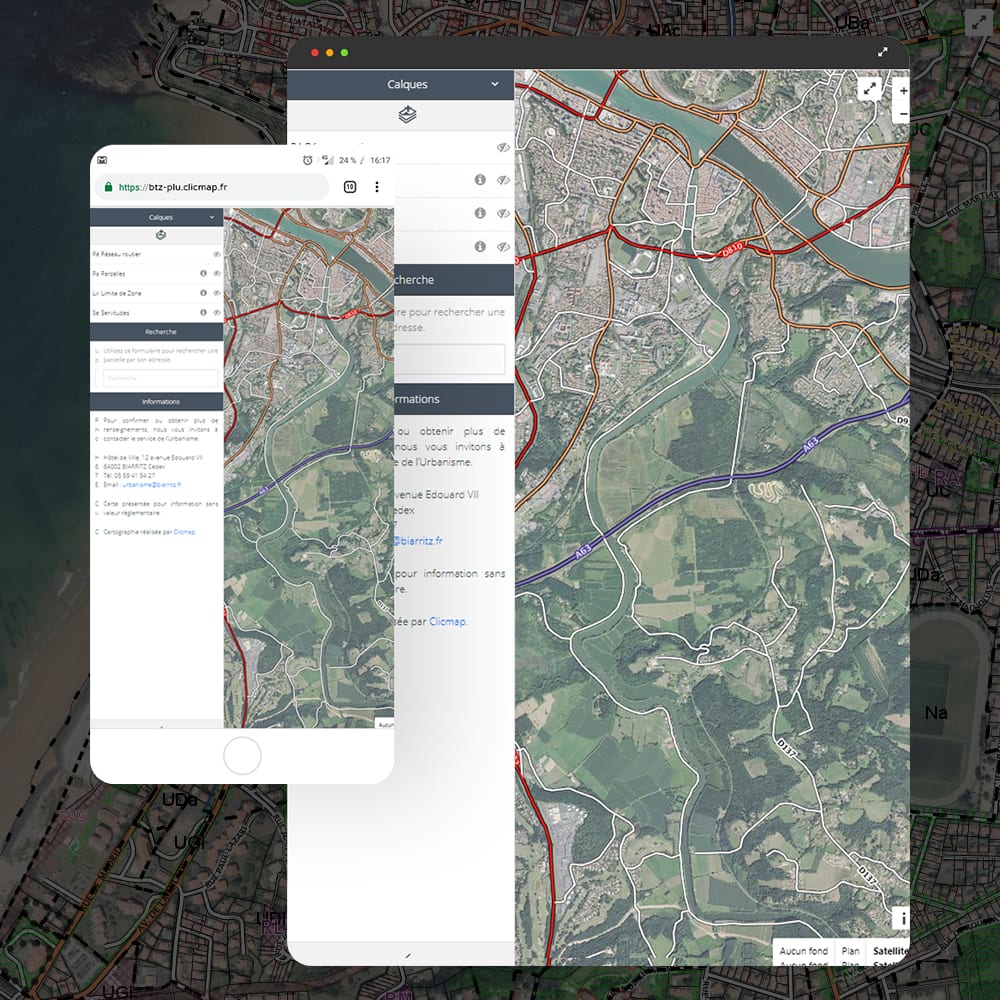Click the Recherche input field on phone
1000x1000 pixels.
point(160,378)
